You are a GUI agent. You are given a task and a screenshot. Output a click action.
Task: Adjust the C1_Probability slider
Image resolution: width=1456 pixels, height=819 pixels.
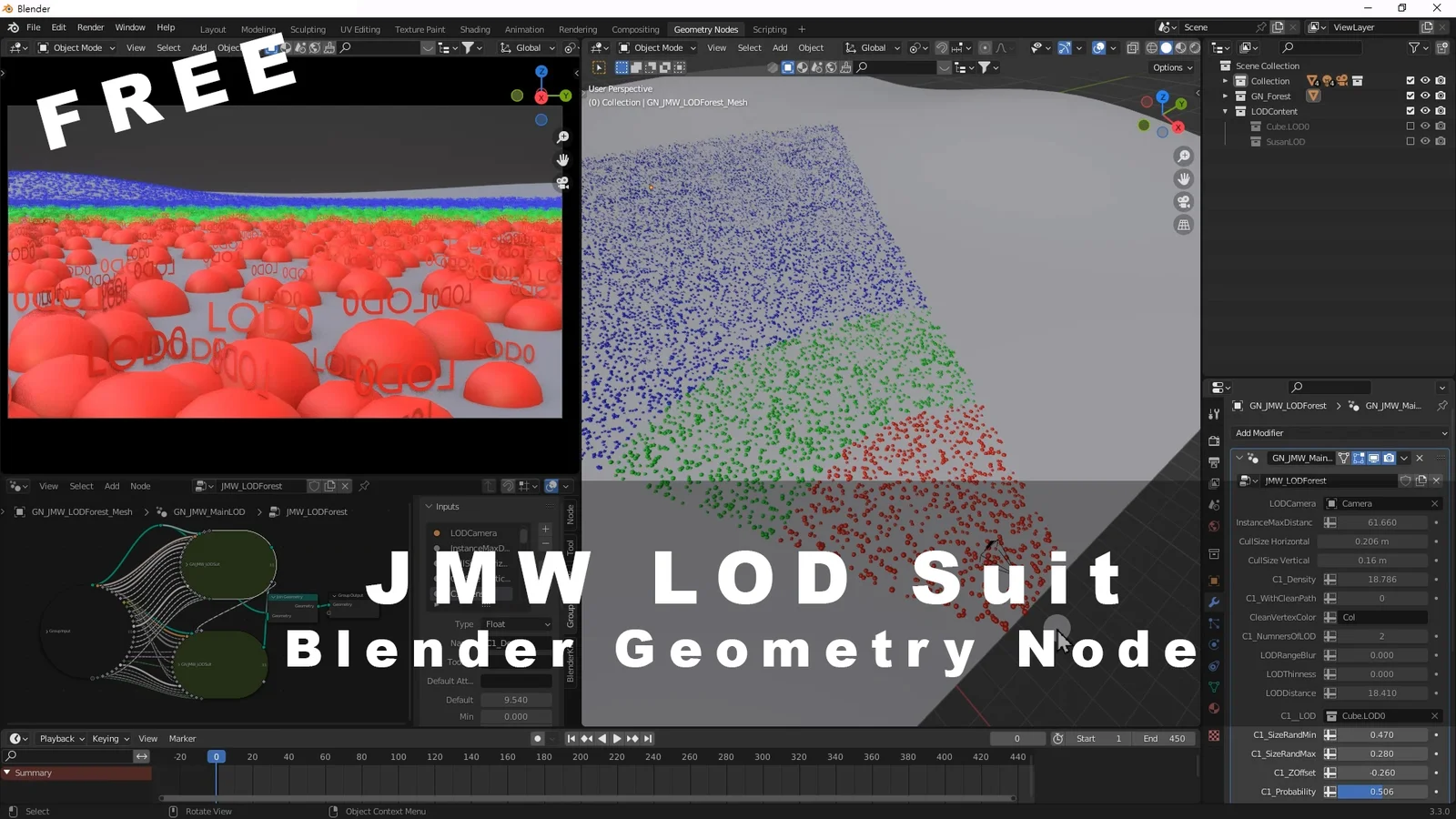(x=1380, y=792)
